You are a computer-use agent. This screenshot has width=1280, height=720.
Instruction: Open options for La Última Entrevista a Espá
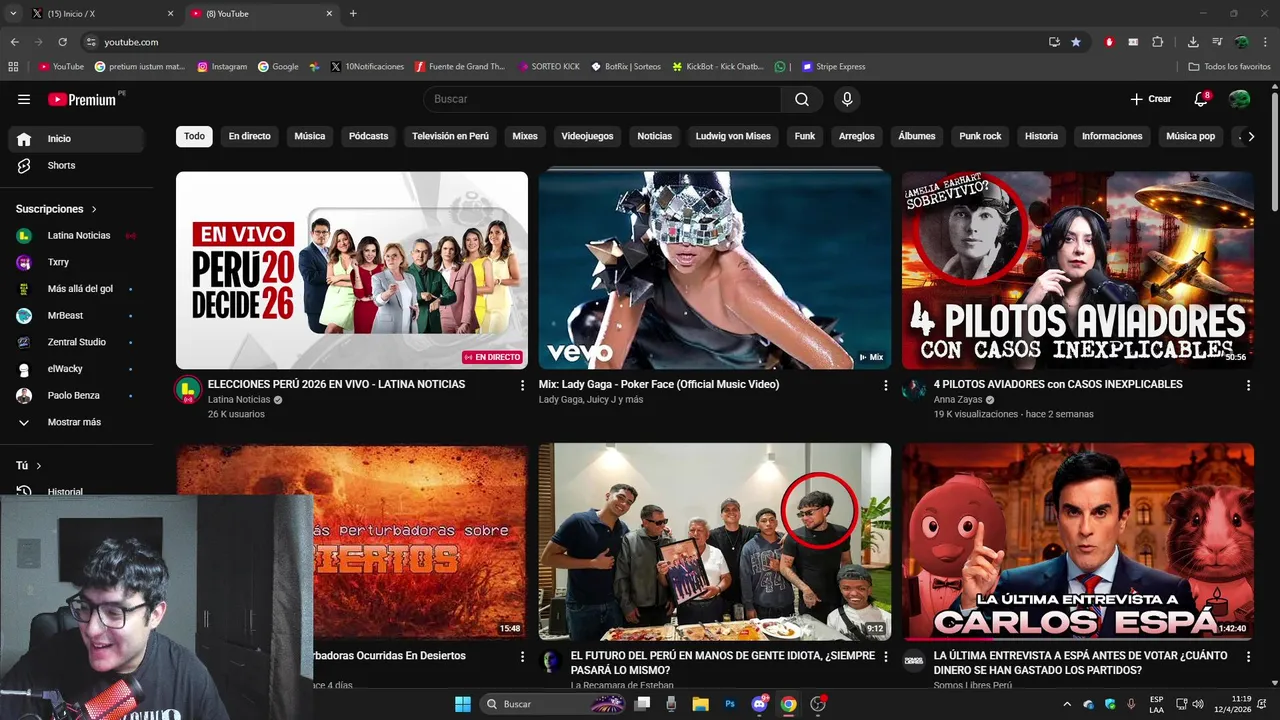pyautogui.click(x=1248, y=657)
